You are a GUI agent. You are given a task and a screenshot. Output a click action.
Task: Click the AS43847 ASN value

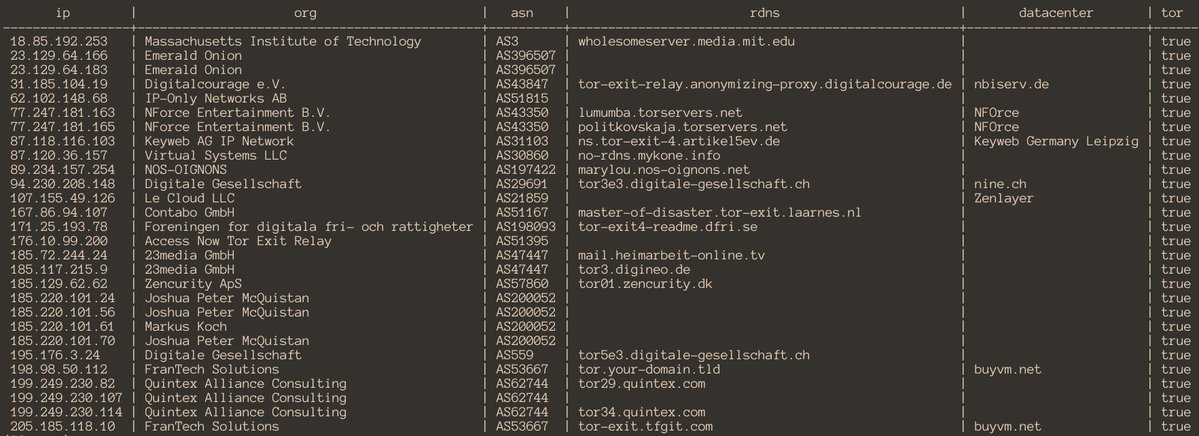pyautogui.click(x=524, y=85)
